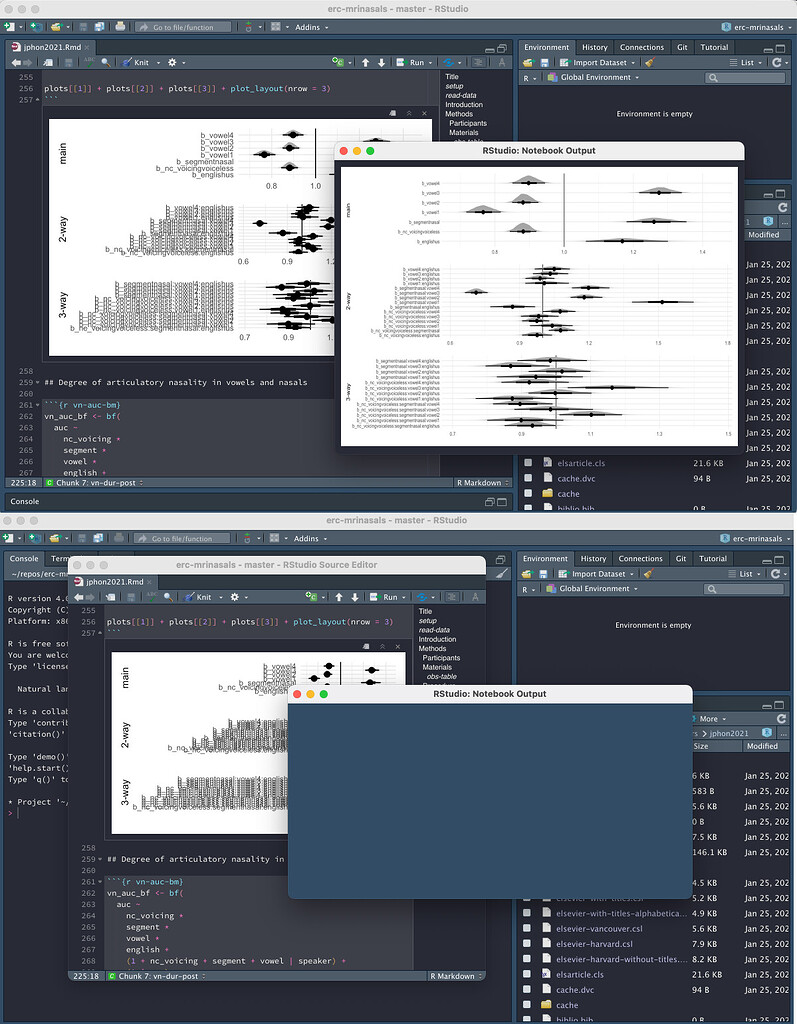
Task: Click Insert chunk icon in top window editor
Action: click(x=338, y=62)
